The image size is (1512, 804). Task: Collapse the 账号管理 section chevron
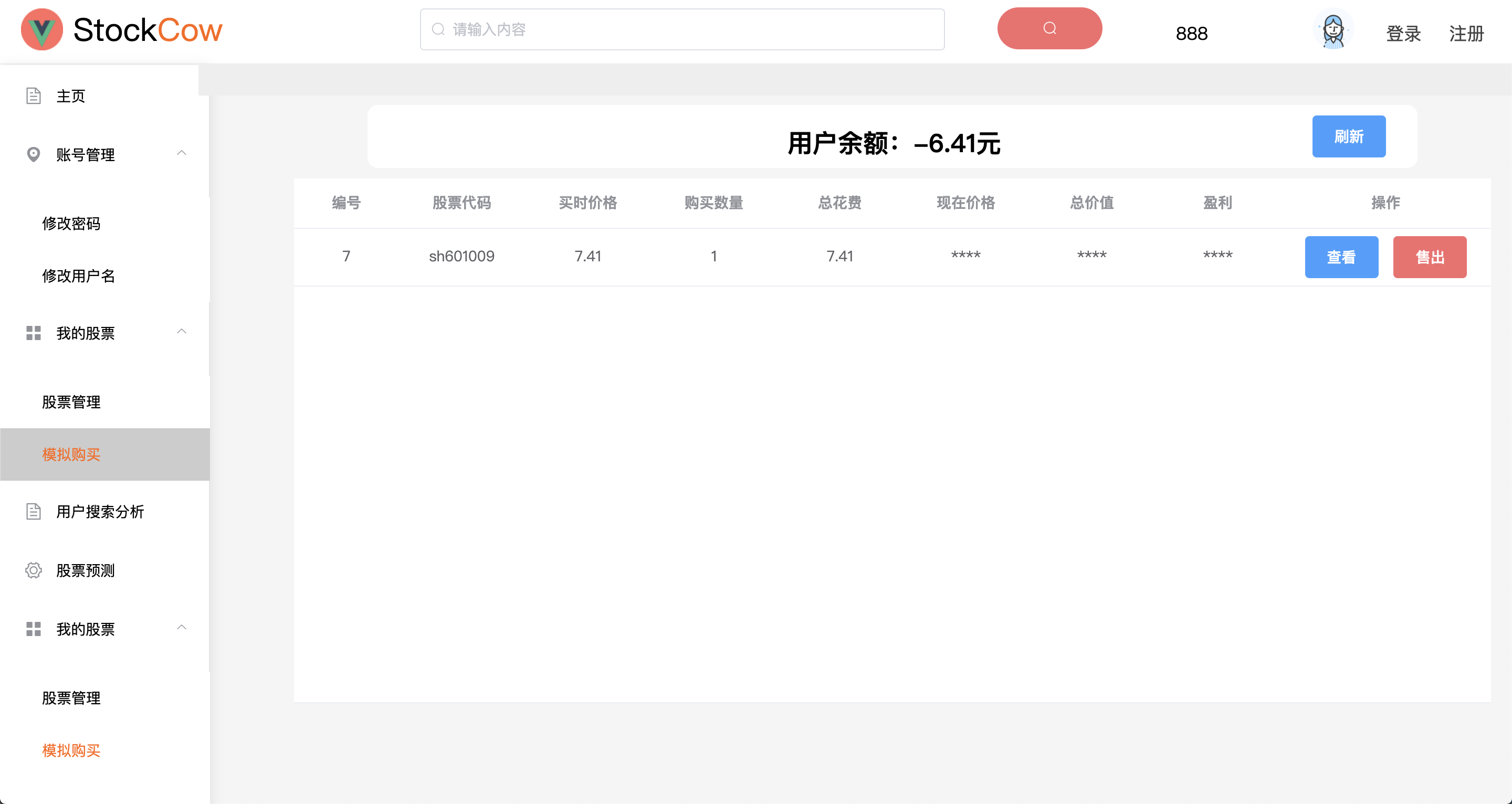182,153
